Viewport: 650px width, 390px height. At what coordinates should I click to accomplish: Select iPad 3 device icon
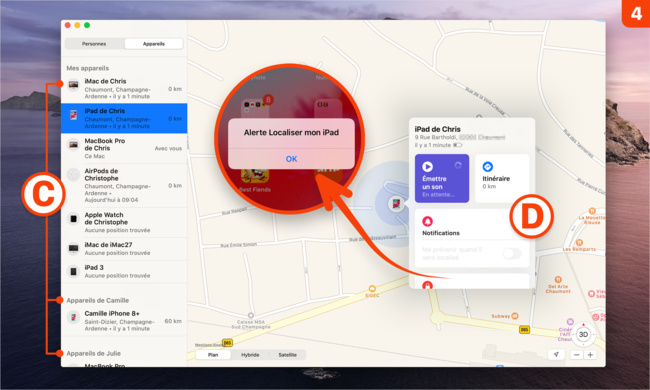[73, 271]
